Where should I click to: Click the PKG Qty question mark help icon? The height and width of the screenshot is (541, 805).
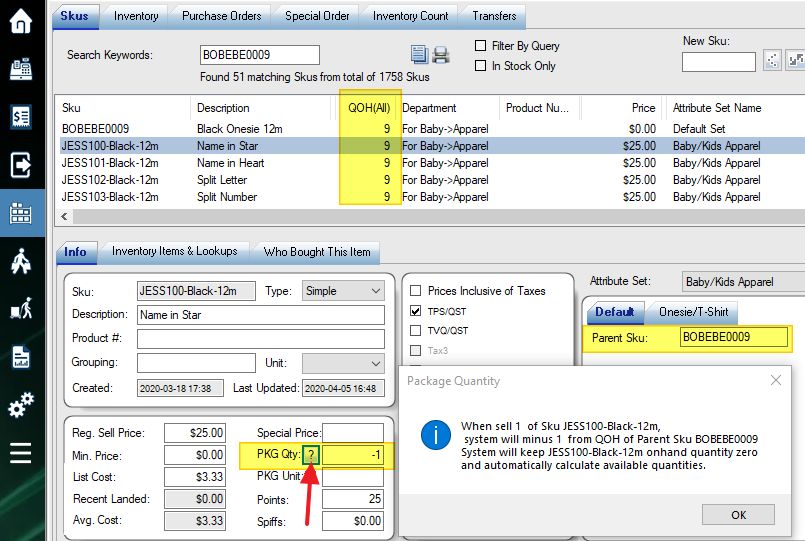pos(311,455)
